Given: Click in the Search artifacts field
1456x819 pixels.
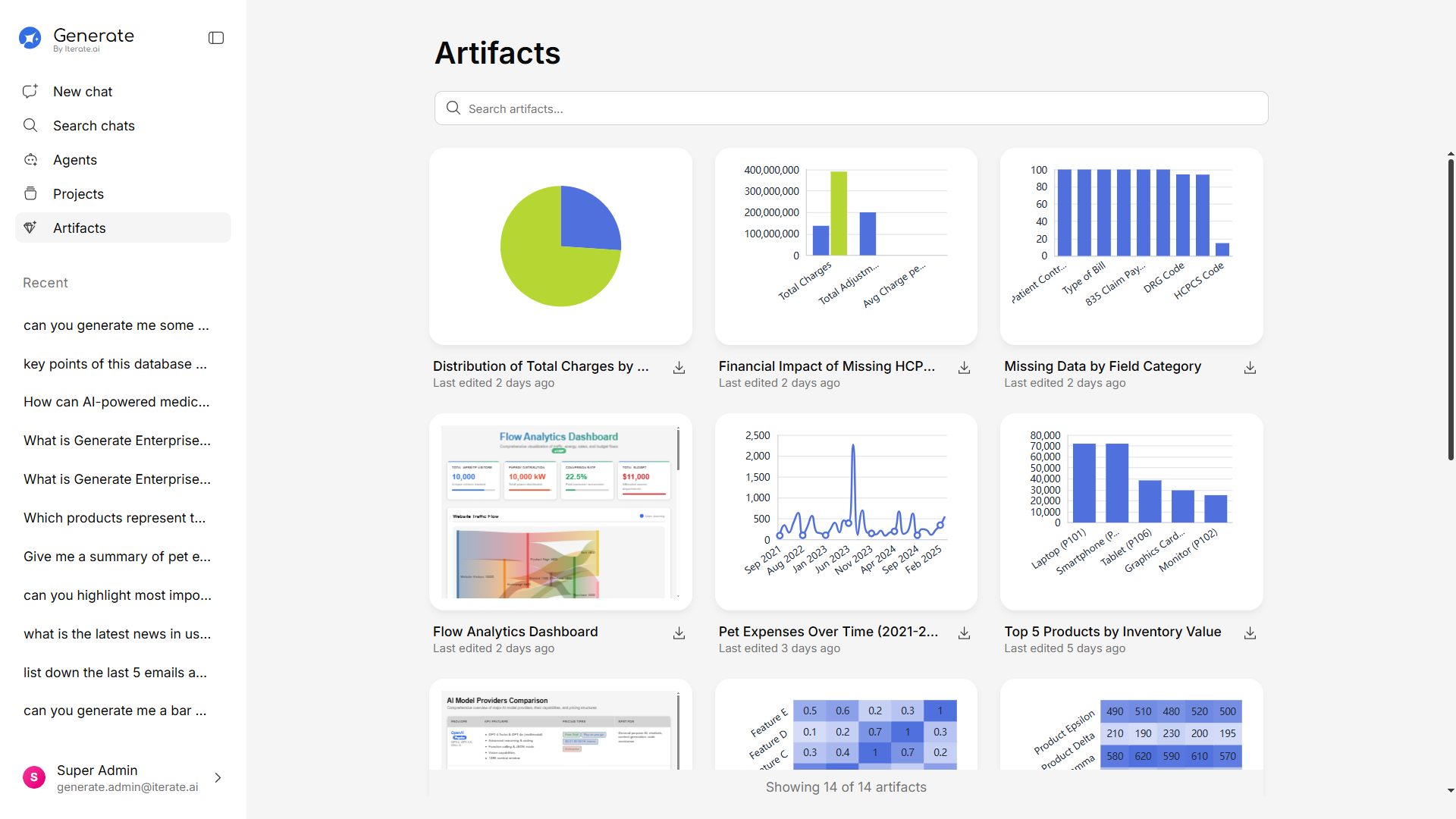Looking at the screenshot, I should [x=849, y=108].
